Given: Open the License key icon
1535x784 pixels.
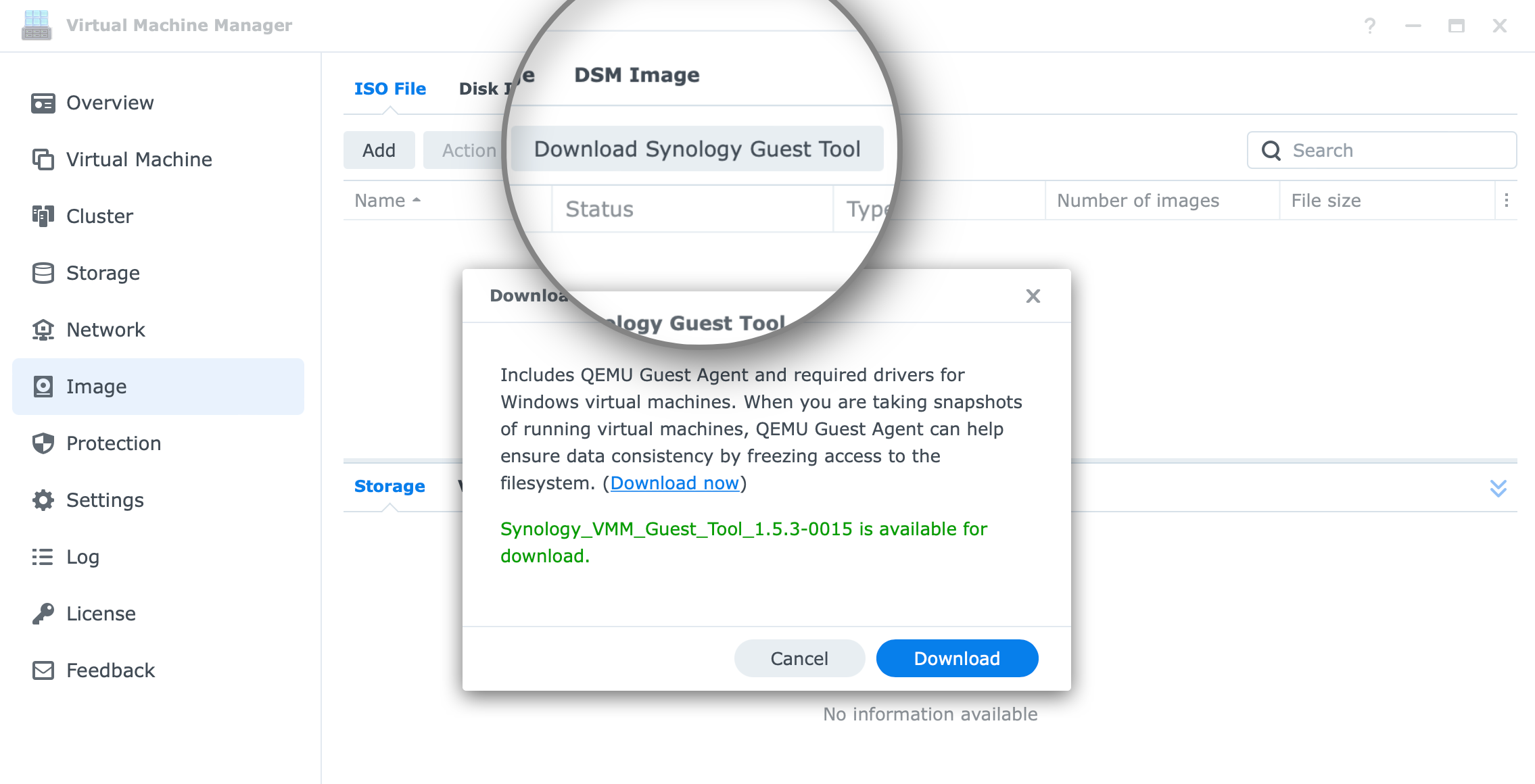Looking at the screenshot, I should point(43,614).
